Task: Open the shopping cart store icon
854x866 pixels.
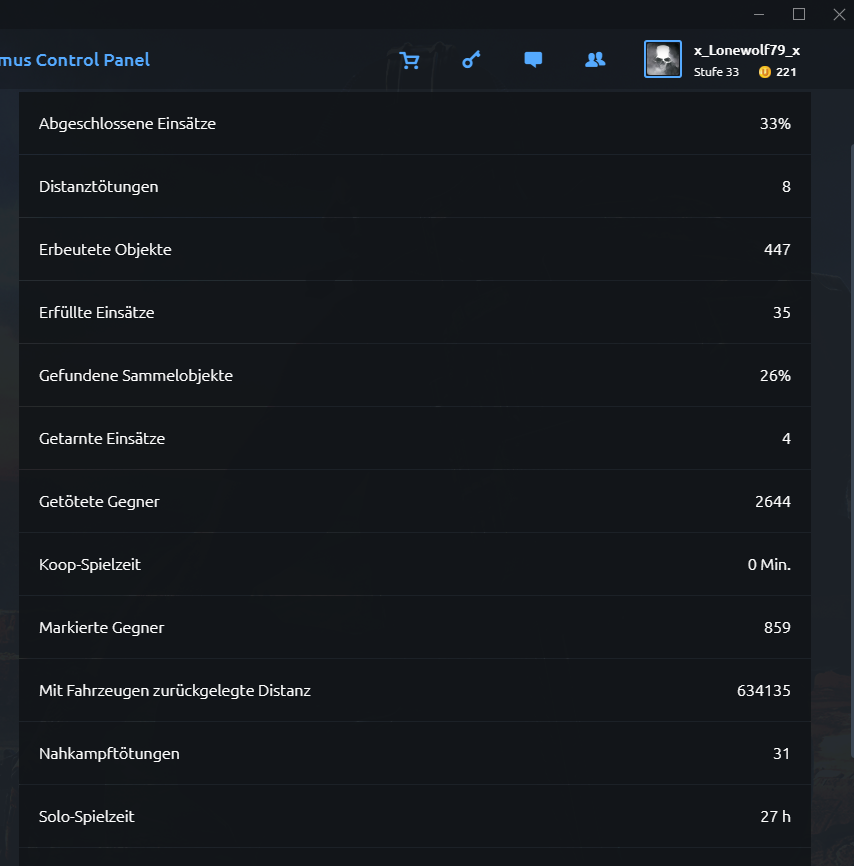Action: (x=409, y=60)
